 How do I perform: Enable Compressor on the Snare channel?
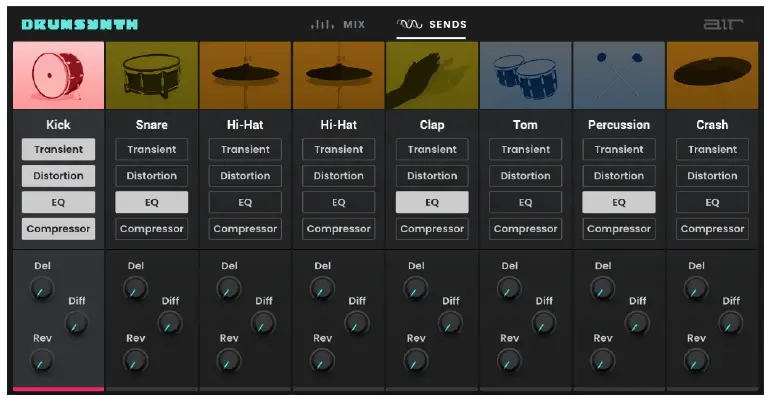[x=152, y=229]
